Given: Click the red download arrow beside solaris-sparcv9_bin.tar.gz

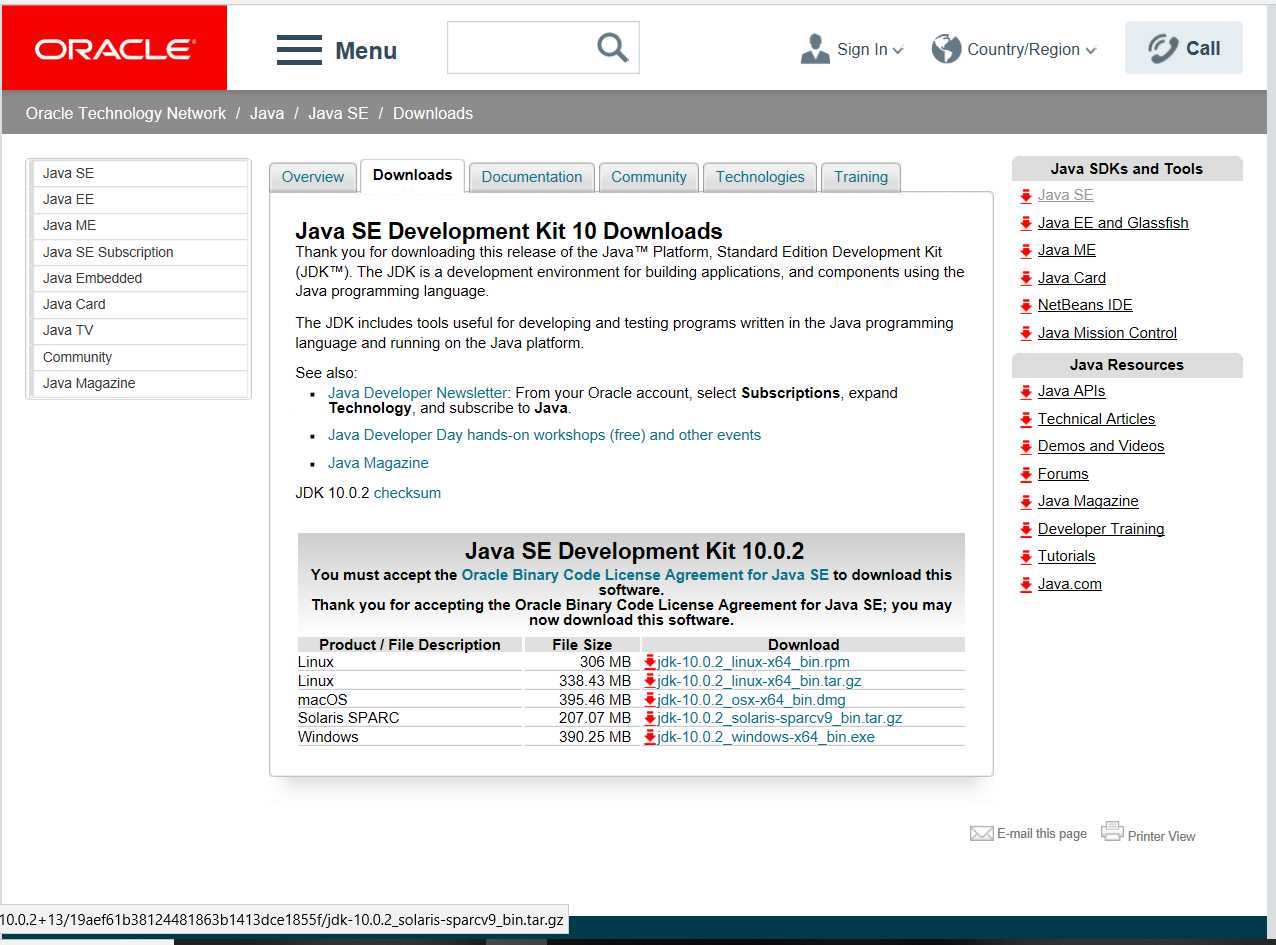Looking at the screenshot, I should click(650, 717).
